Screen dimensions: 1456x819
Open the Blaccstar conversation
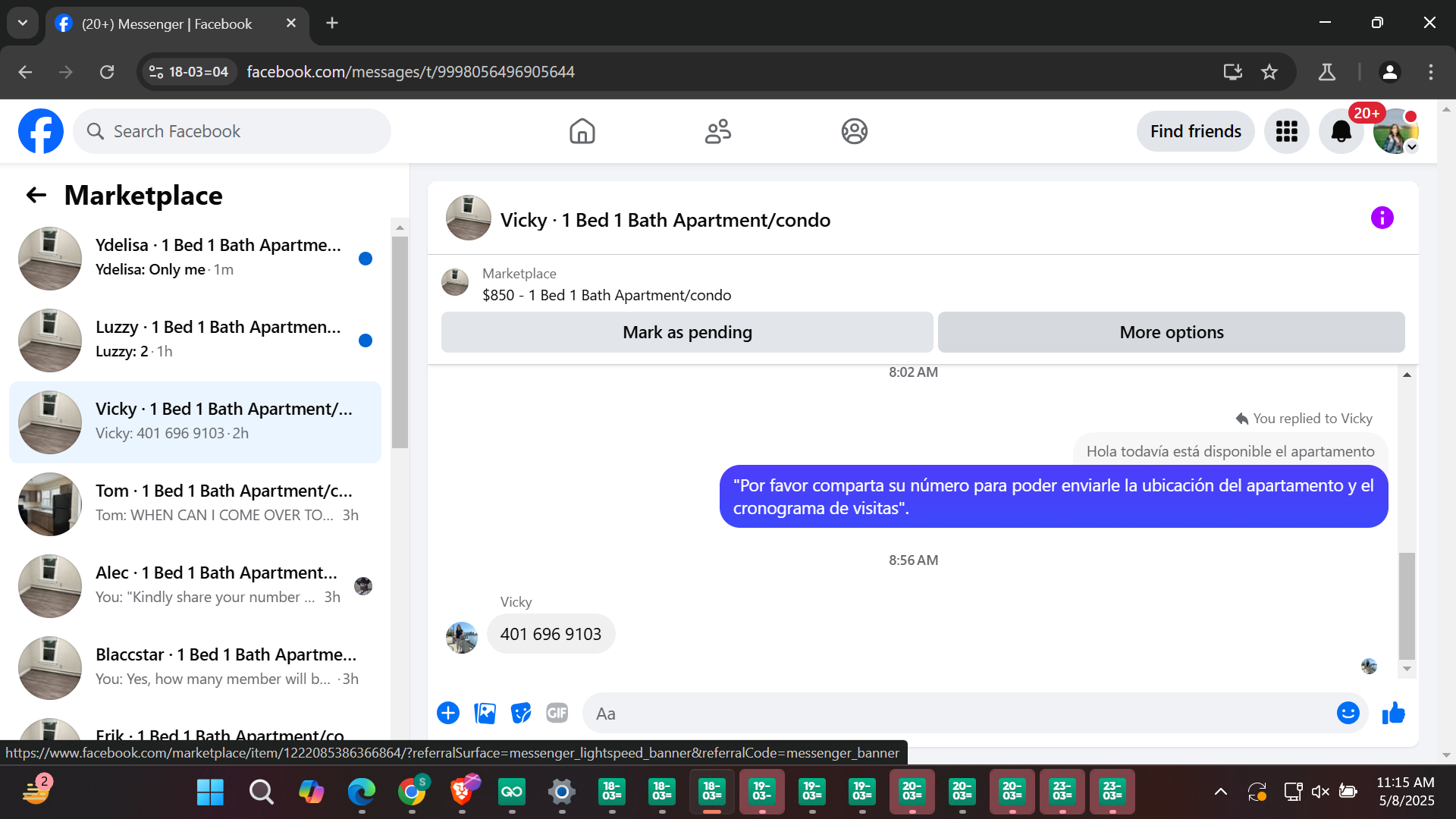pyautogui.click(x=195, y=668)
